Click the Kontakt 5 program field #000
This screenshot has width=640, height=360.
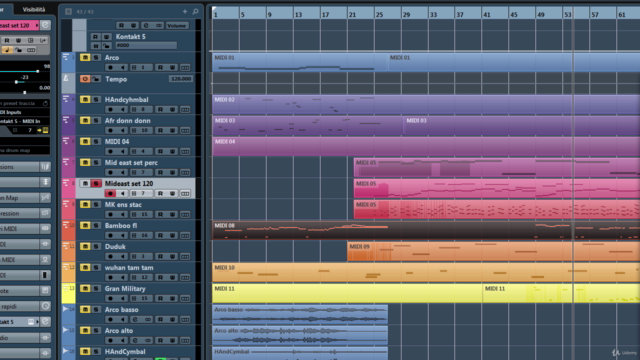(x=146, y=45)
